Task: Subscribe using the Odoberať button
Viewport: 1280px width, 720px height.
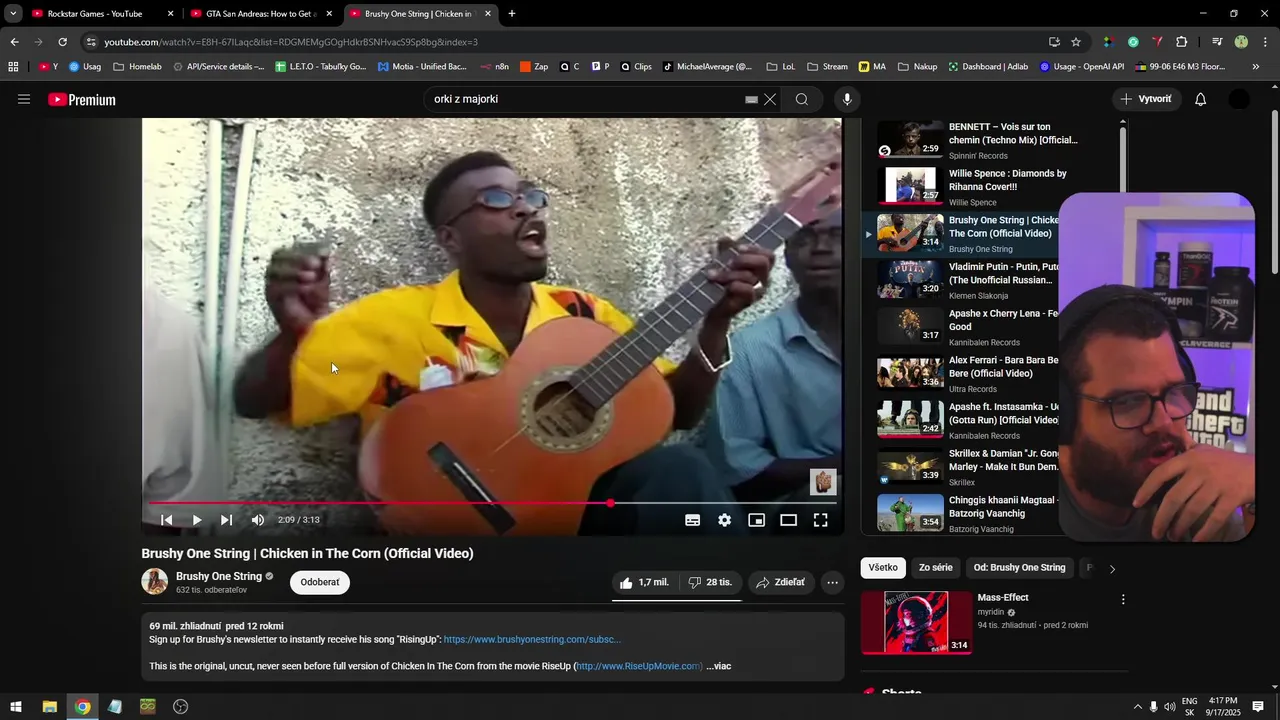Action: (x=320, y=582)
